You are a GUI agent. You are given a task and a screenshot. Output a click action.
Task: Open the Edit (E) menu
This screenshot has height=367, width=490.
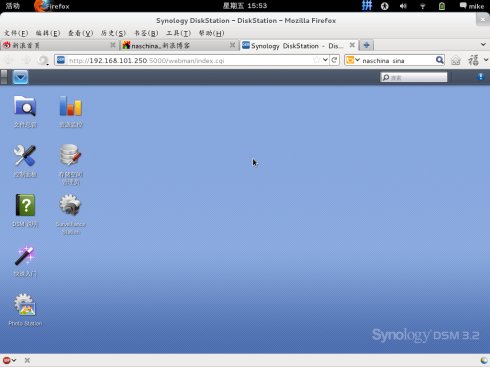click(x=48, y=33)
